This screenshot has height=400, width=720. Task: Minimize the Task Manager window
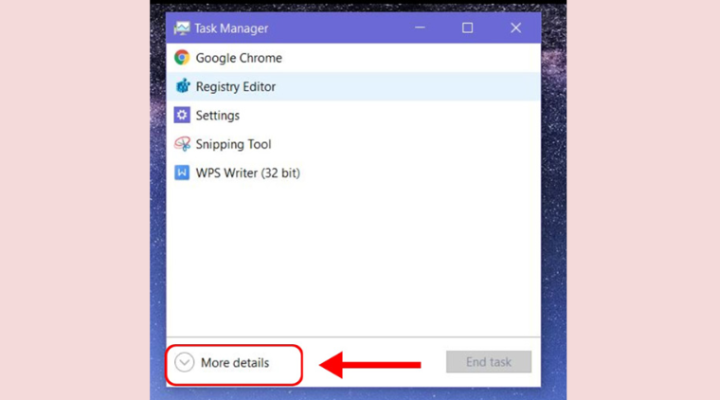[x=419, y=28]
